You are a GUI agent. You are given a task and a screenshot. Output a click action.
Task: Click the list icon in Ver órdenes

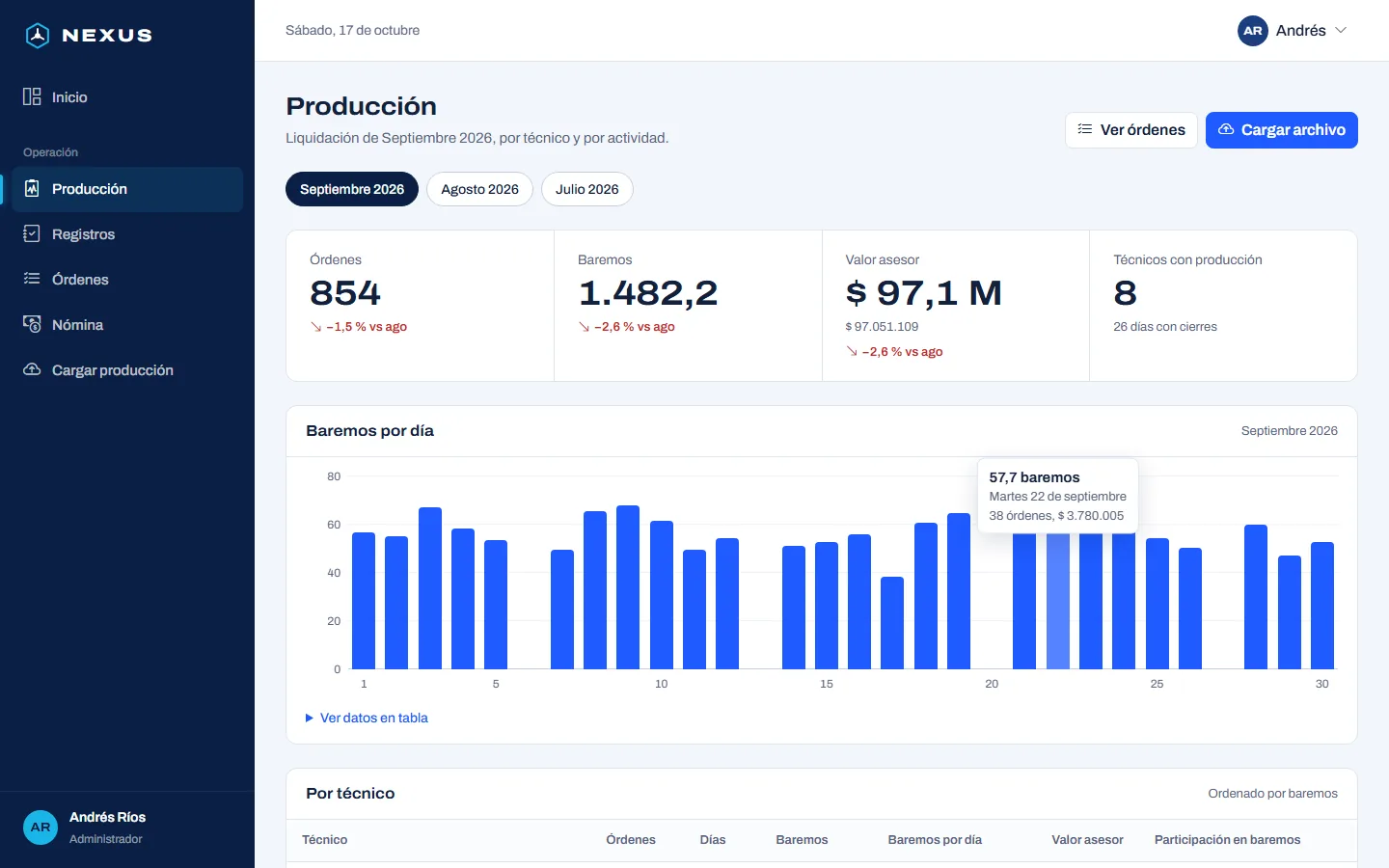pyautogui.click(x=1085, y=129)
